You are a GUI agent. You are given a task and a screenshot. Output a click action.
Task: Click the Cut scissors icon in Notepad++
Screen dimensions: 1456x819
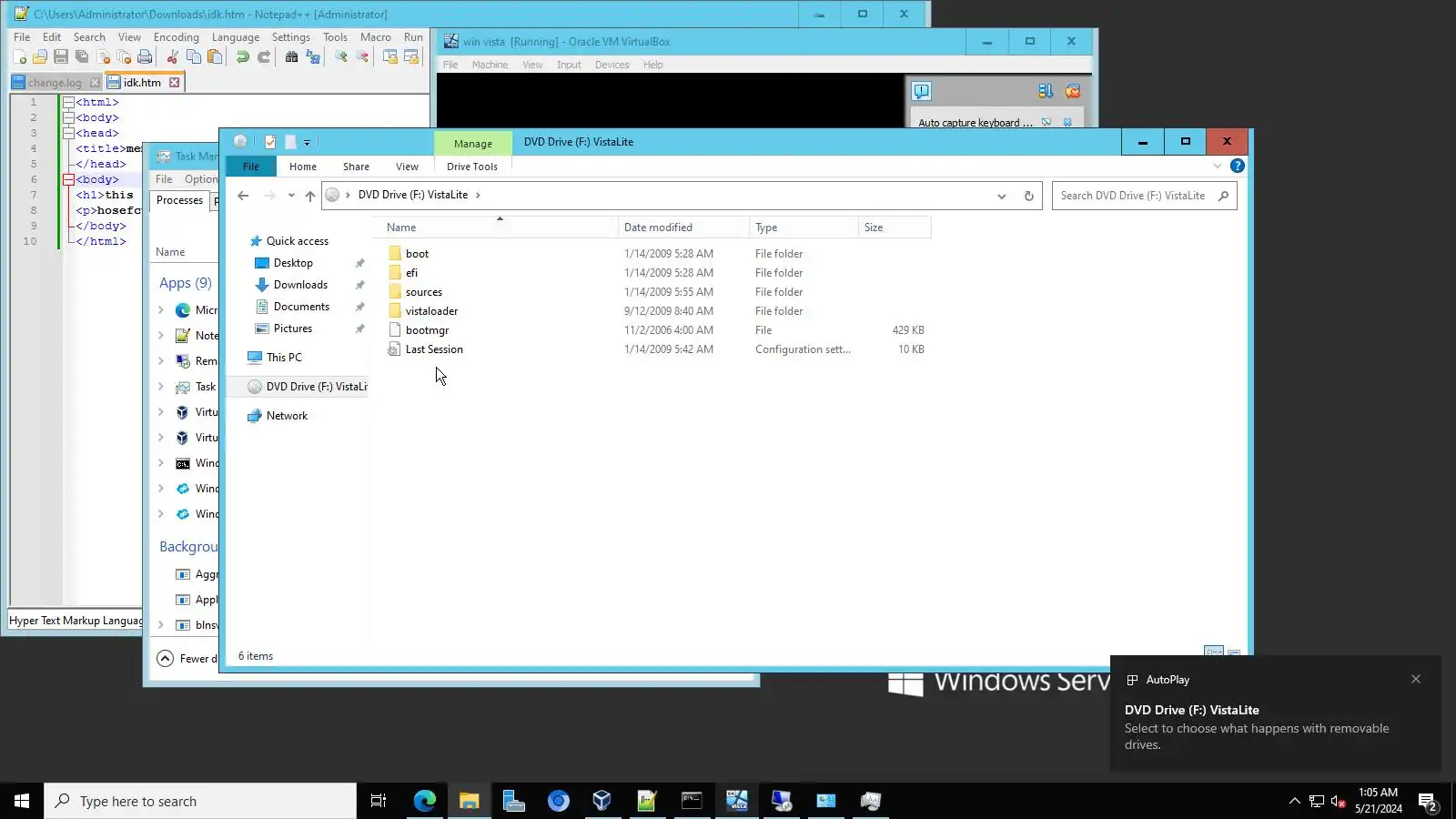(172, 57)
